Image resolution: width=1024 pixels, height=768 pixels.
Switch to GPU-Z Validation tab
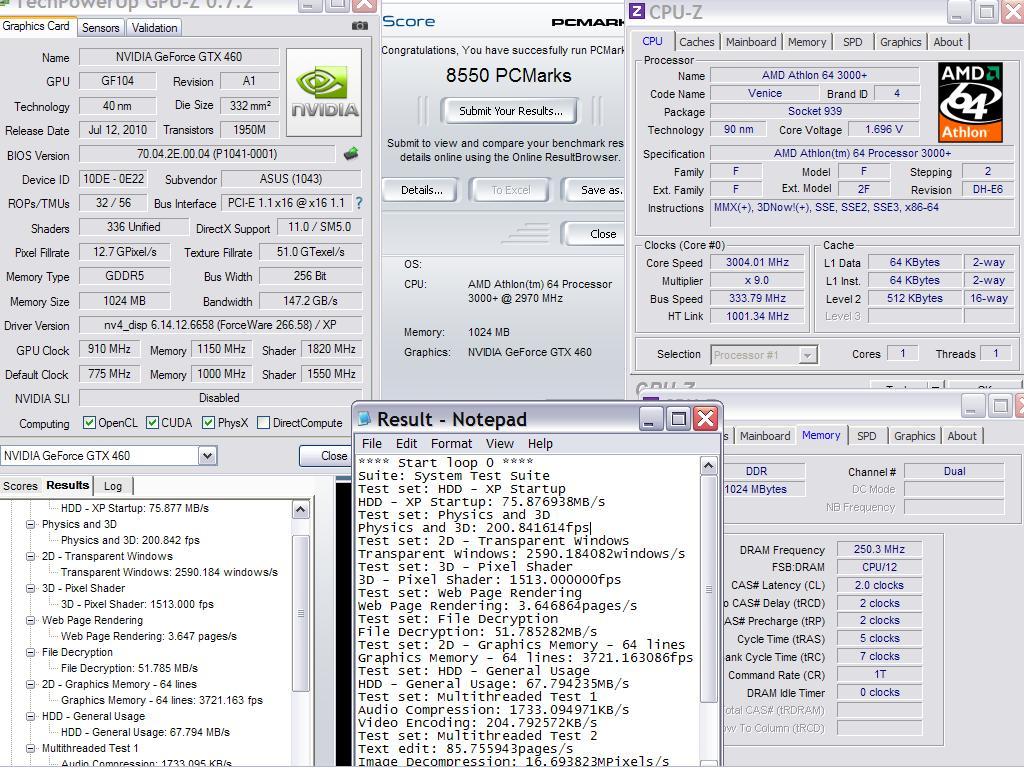pos(154,27)
